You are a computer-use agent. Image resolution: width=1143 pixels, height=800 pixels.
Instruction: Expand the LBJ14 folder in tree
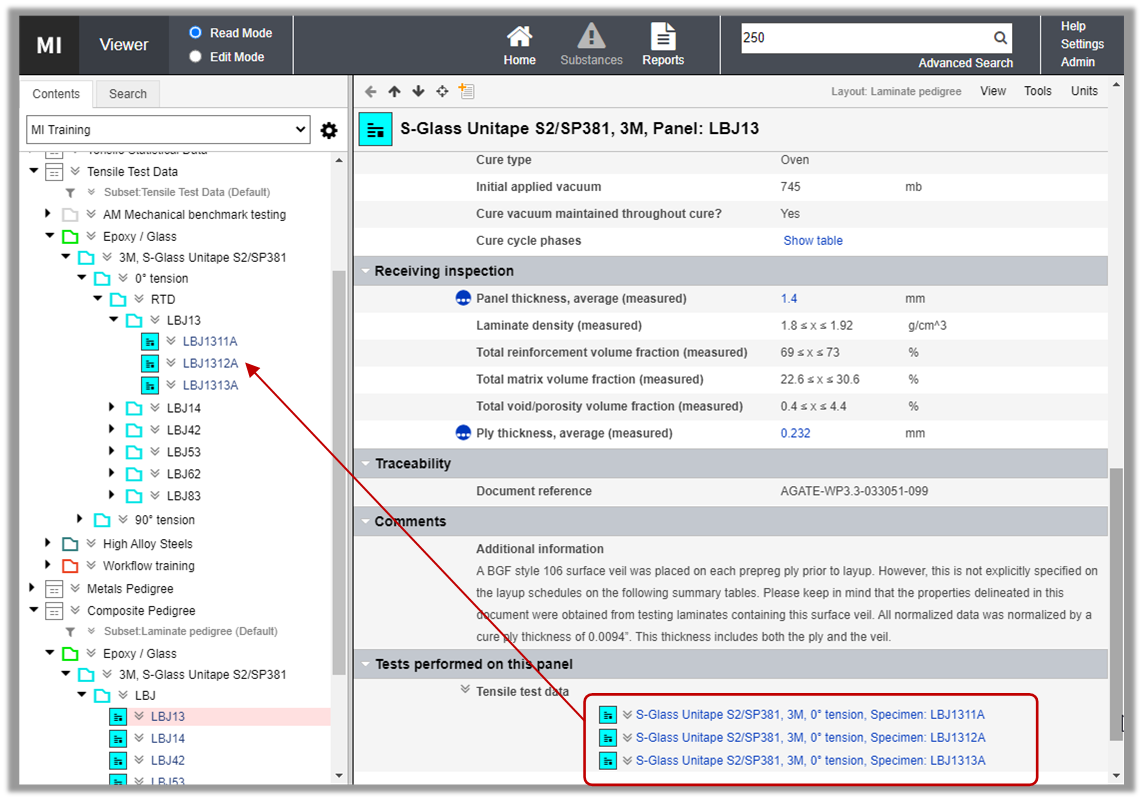click(113, 408)
